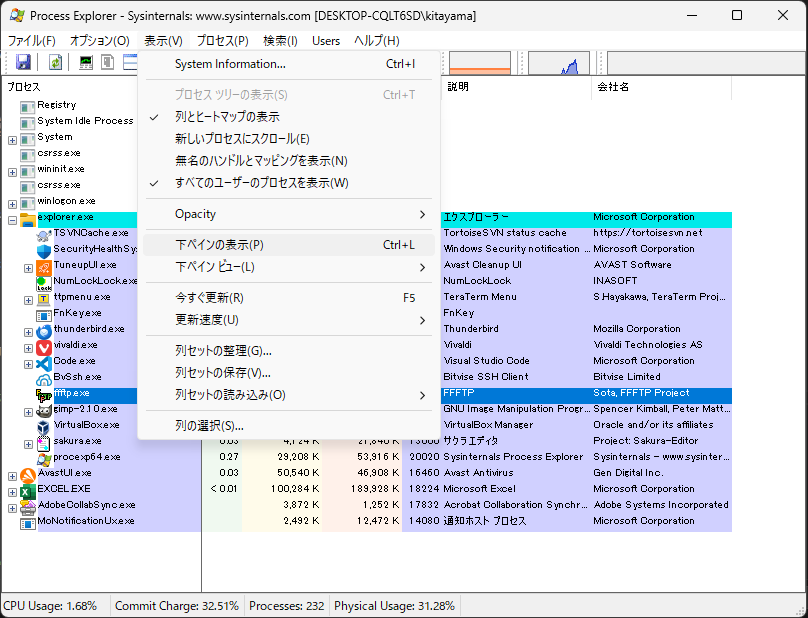The width and height of the screenshot is (808, 618).
Task: Click the NumLockLock.exe lock icon
Action: [44, 283]
